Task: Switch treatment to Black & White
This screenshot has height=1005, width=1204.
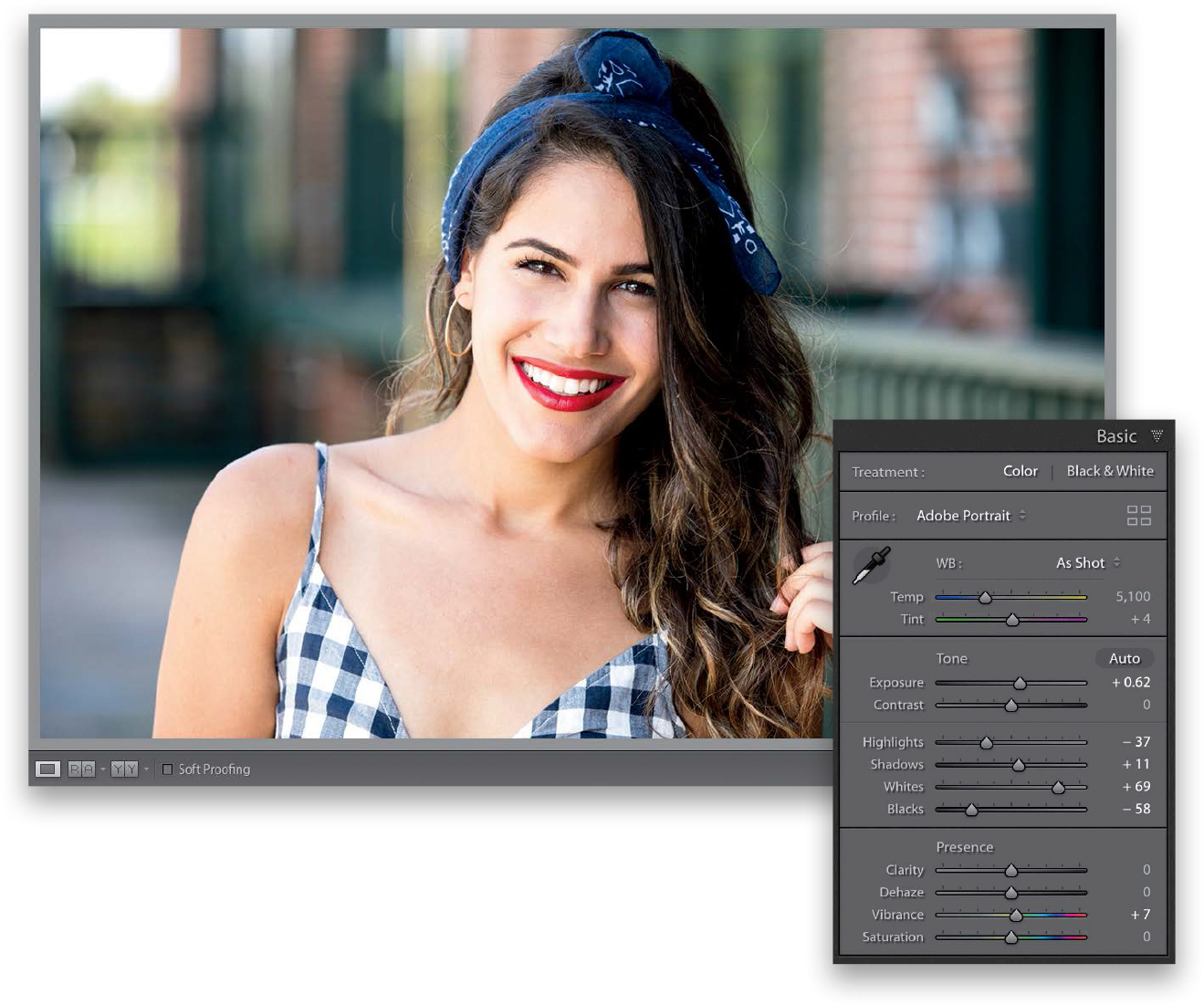Action: pos(1110,471)
